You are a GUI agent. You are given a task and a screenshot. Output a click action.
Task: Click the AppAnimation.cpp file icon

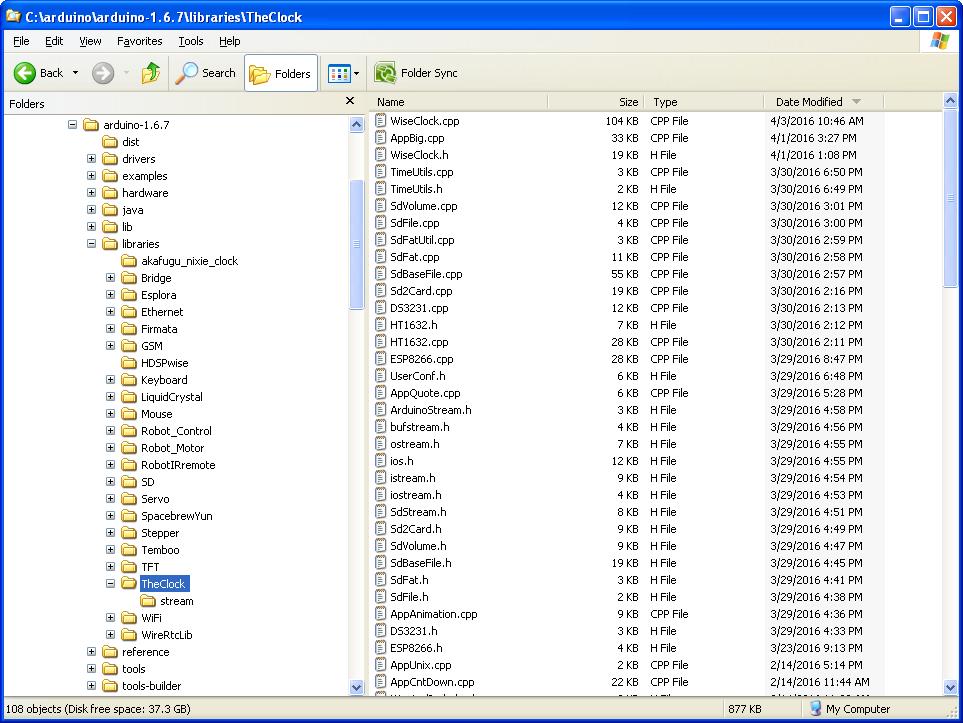381,614
